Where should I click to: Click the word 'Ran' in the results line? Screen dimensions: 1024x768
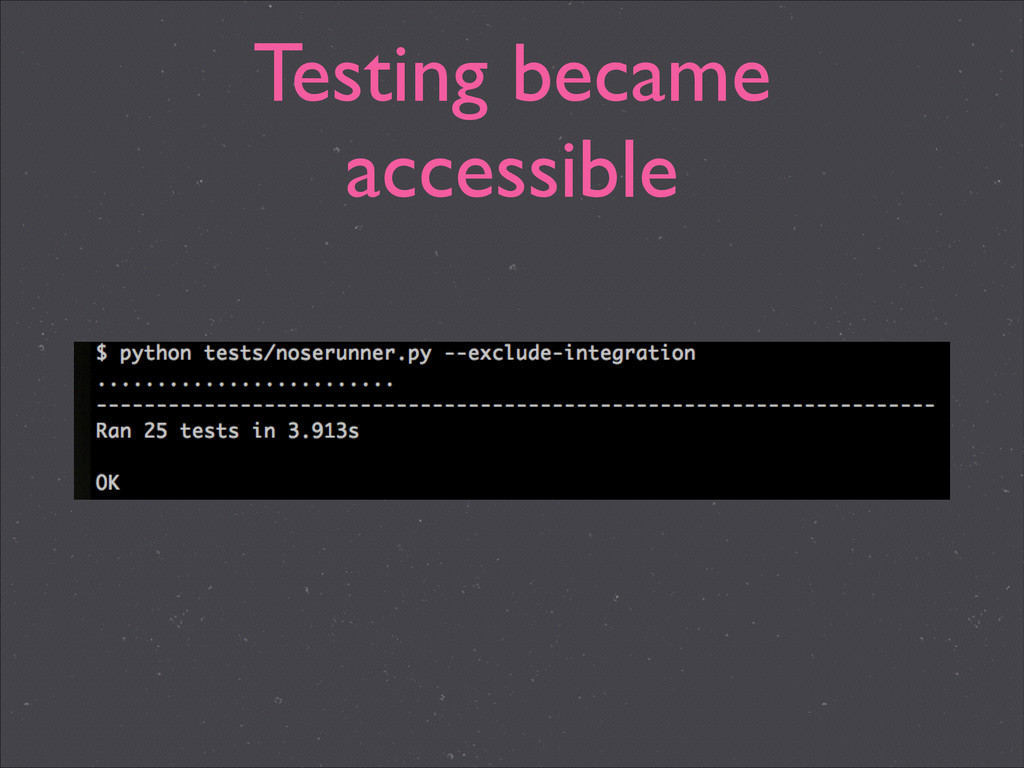coord(114,431)
